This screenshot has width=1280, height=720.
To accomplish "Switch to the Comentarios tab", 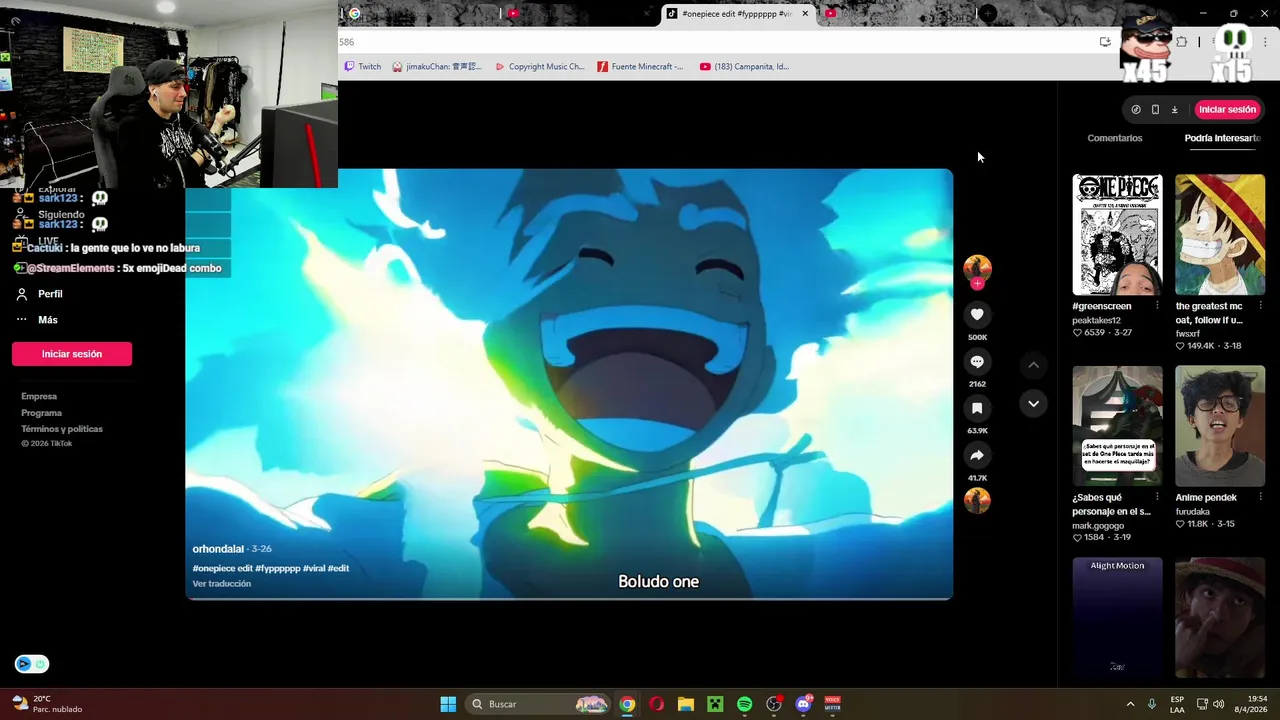I will 1114,138.
